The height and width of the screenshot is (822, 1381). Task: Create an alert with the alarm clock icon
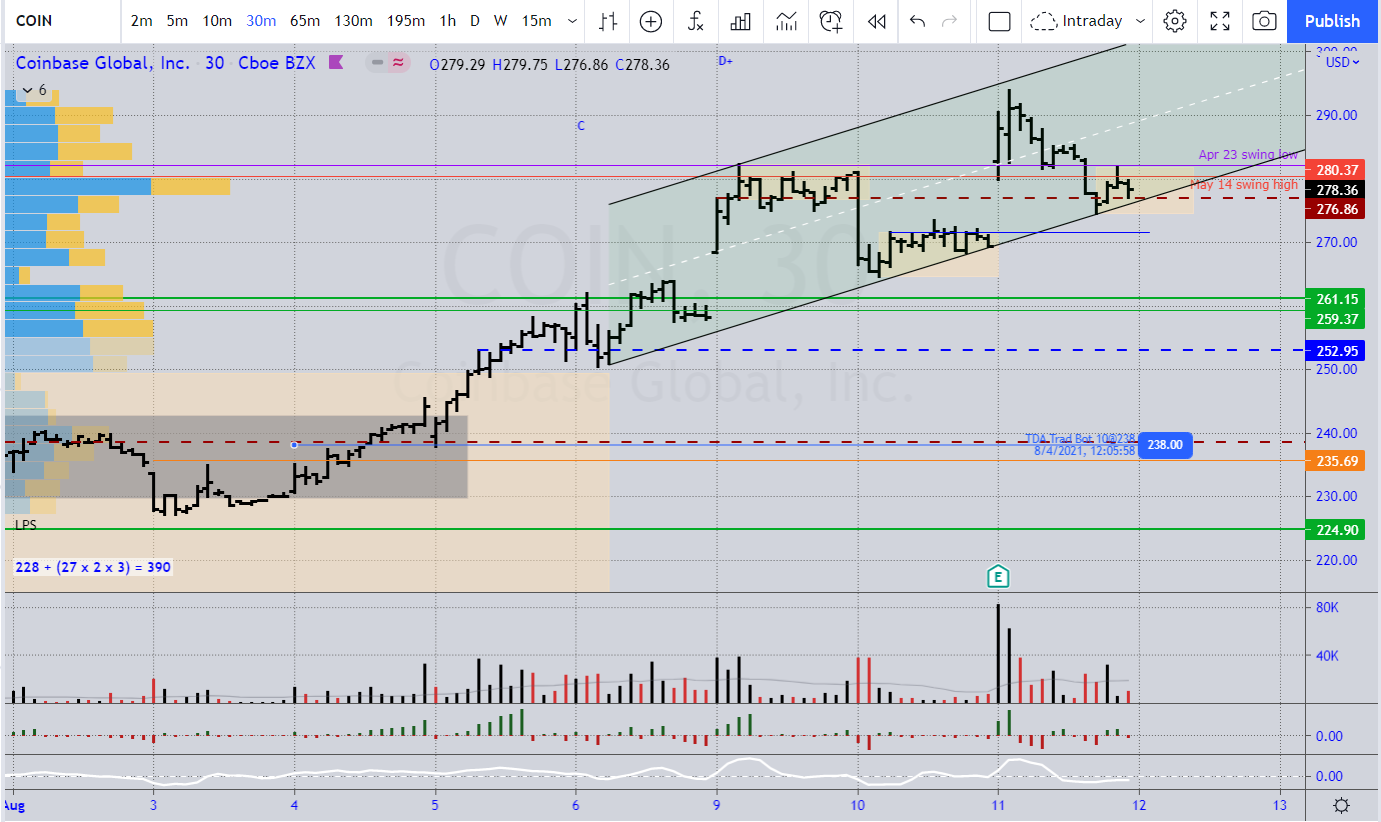[830, 21]
